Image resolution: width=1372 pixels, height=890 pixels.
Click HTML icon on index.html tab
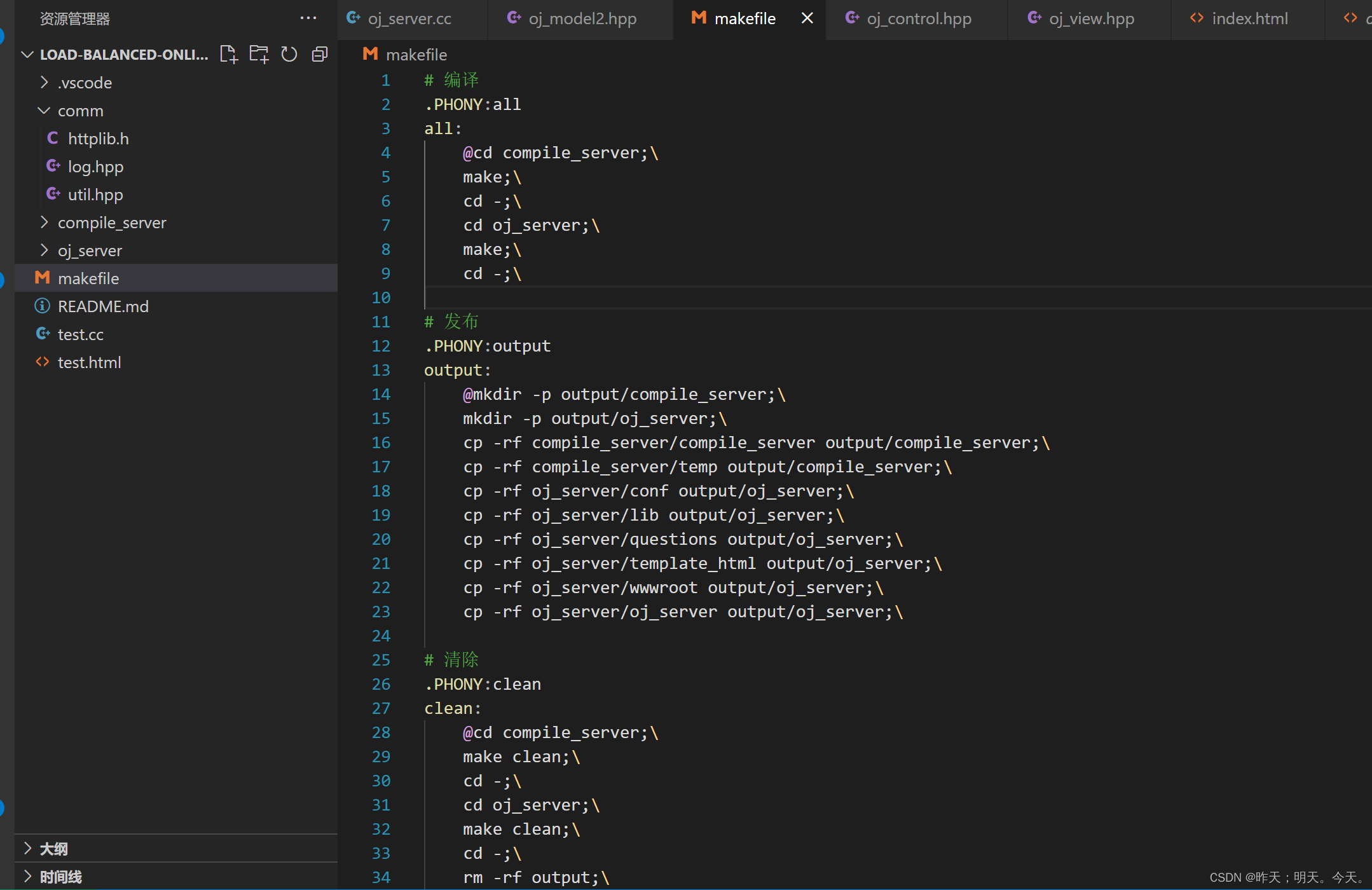1197,18
